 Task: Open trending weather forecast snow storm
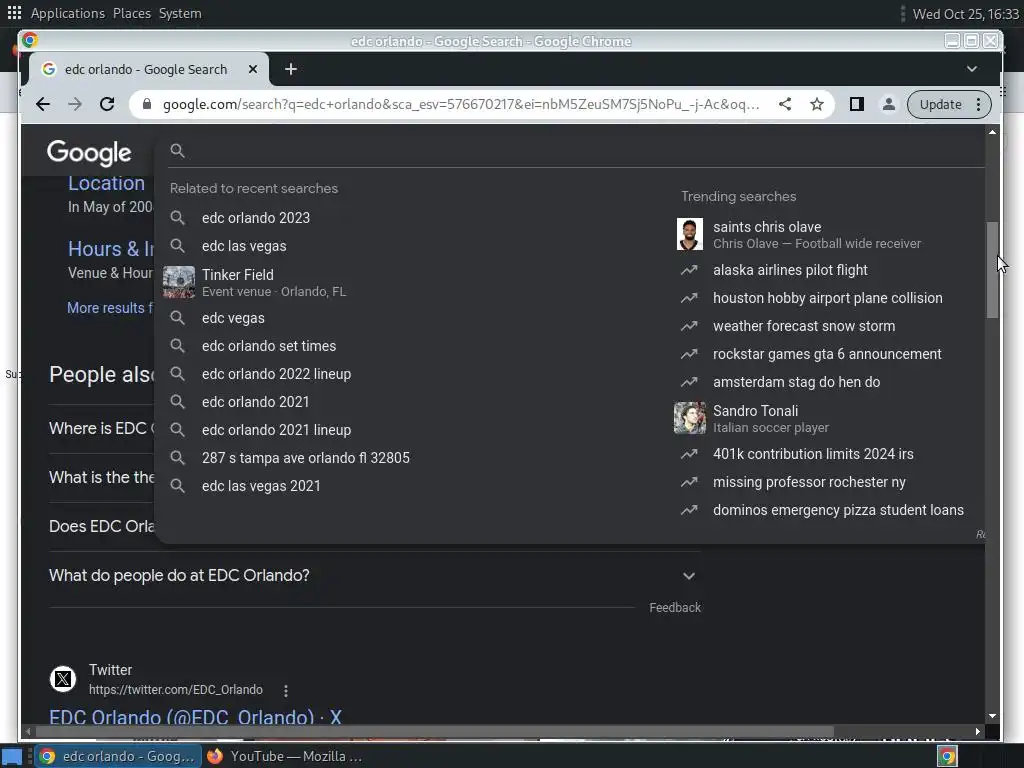804,327
